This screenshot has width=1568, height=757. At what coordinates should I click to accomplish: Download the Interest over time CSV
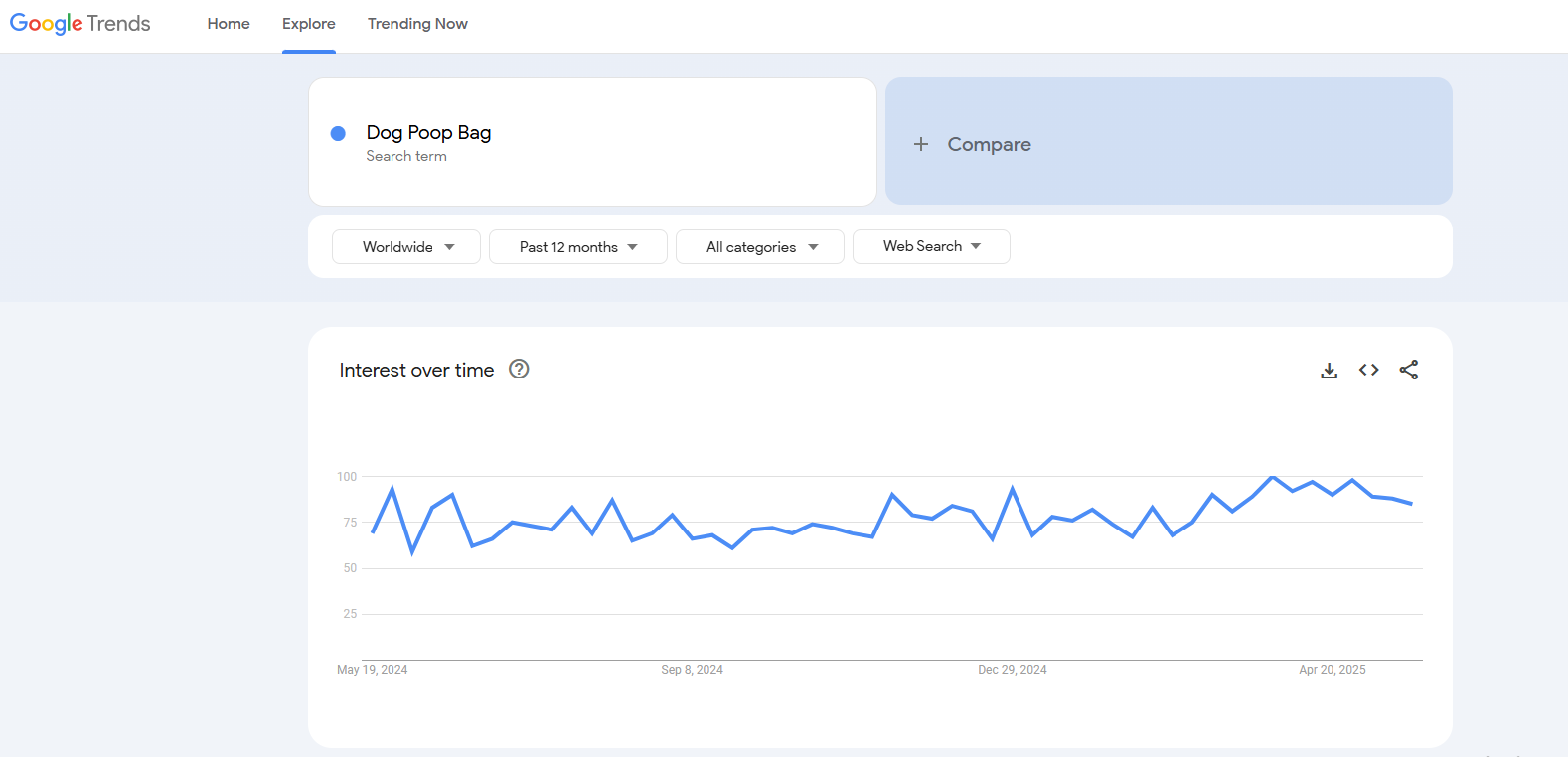coord(1329,370)
